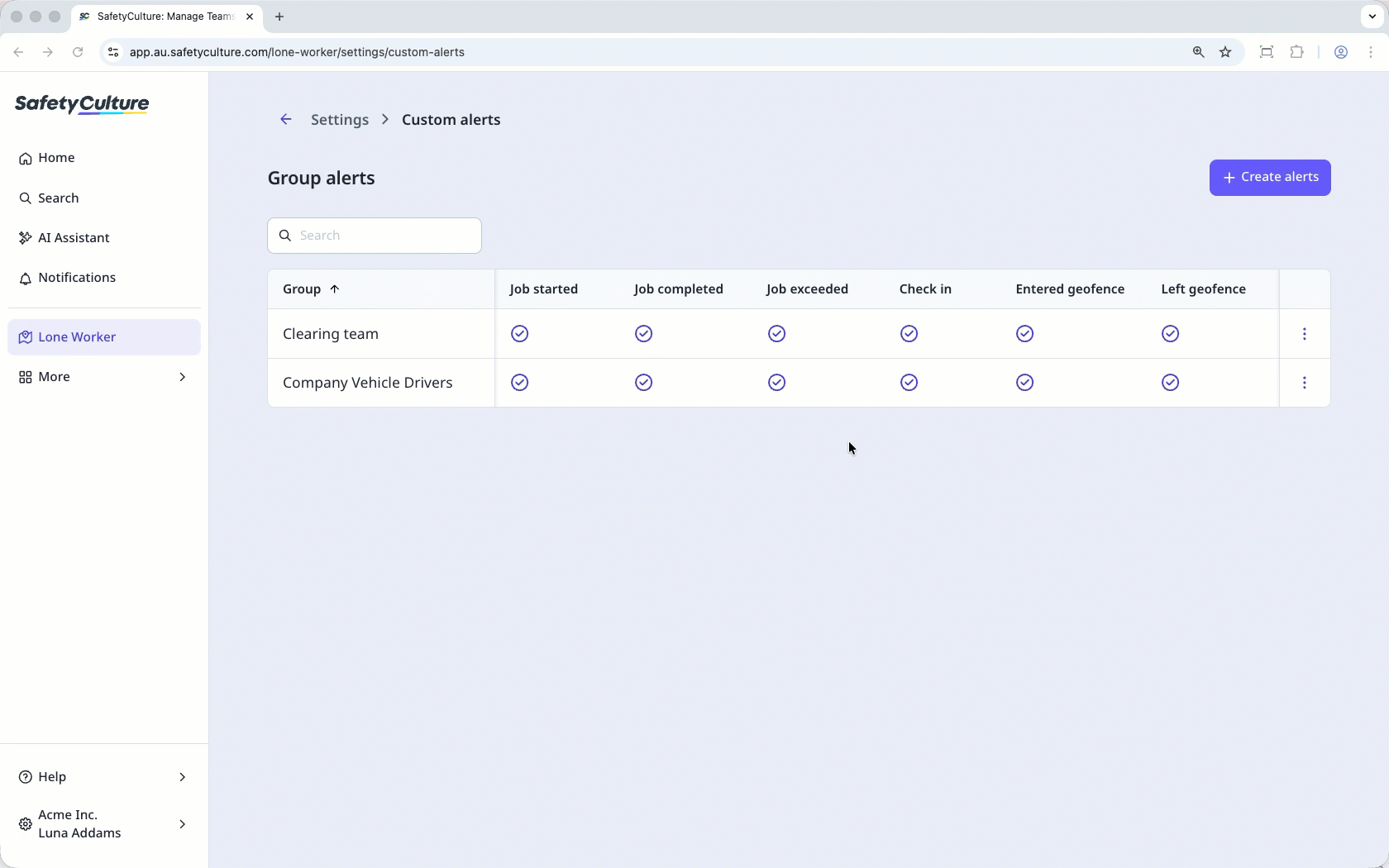Click Clearing team Check in check icon
Image resolution: width=1389 pixels, height=868 pixels.
pyautogui.click(x=909, y=334)
